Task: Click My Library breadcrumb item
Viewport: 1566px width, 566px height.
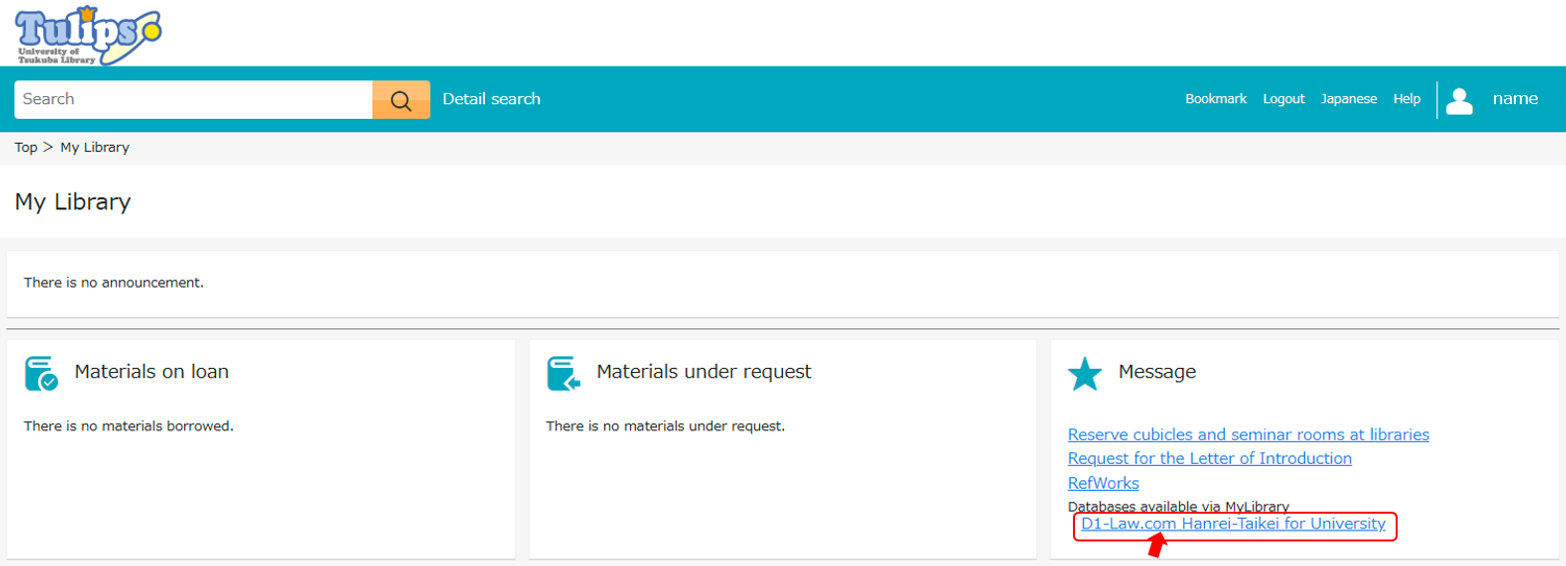Action: (95, 147)
